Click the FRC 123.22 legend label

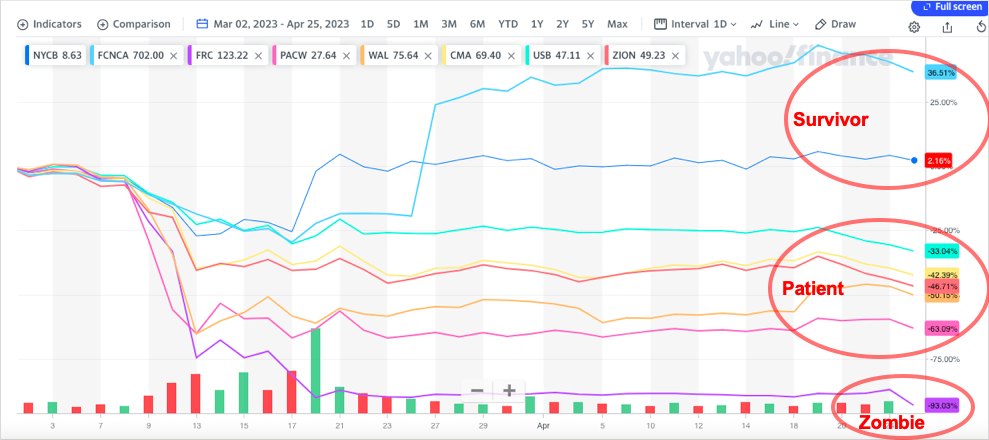222,55
